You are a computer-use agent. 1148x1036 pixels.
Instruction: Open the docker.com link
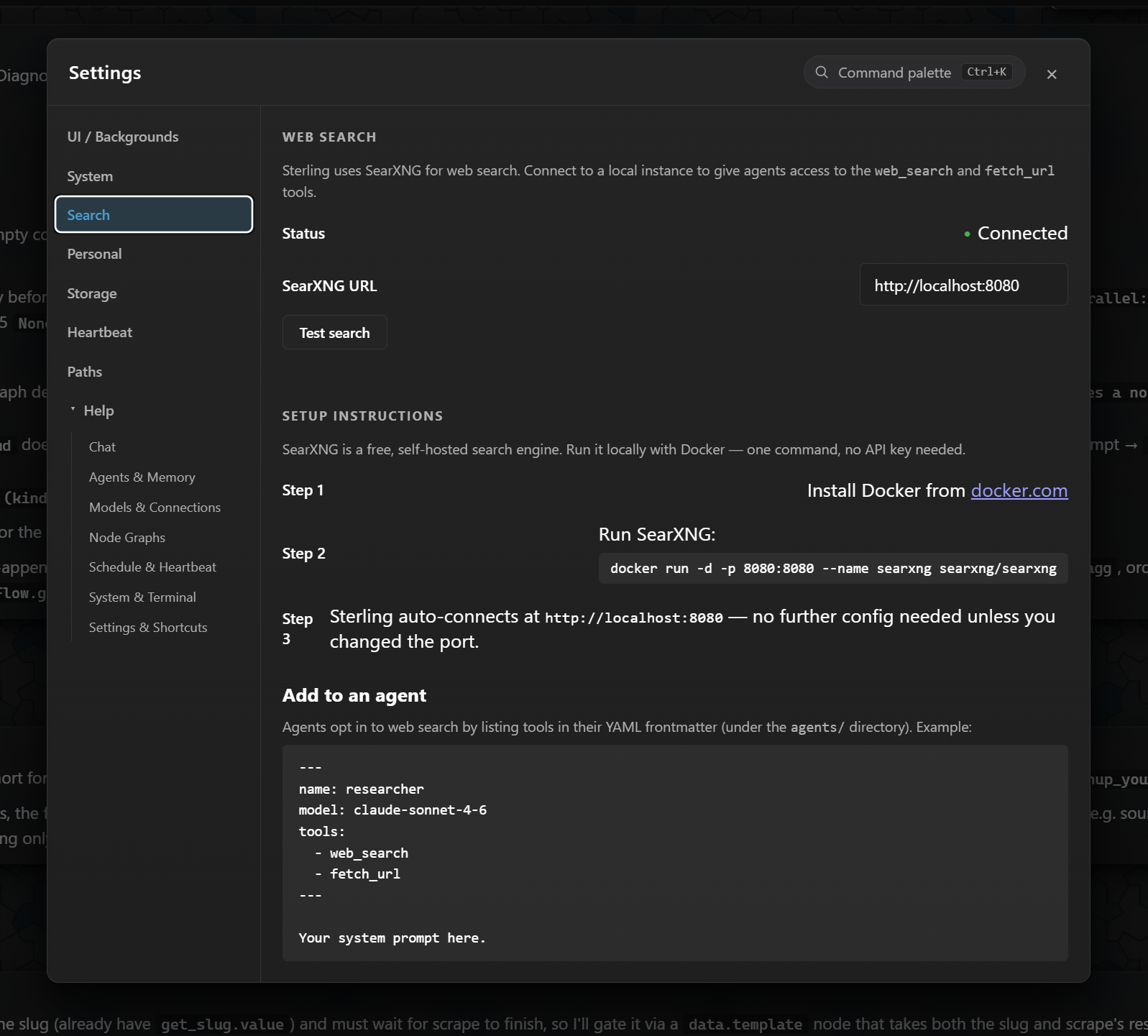coord(1019,490)
